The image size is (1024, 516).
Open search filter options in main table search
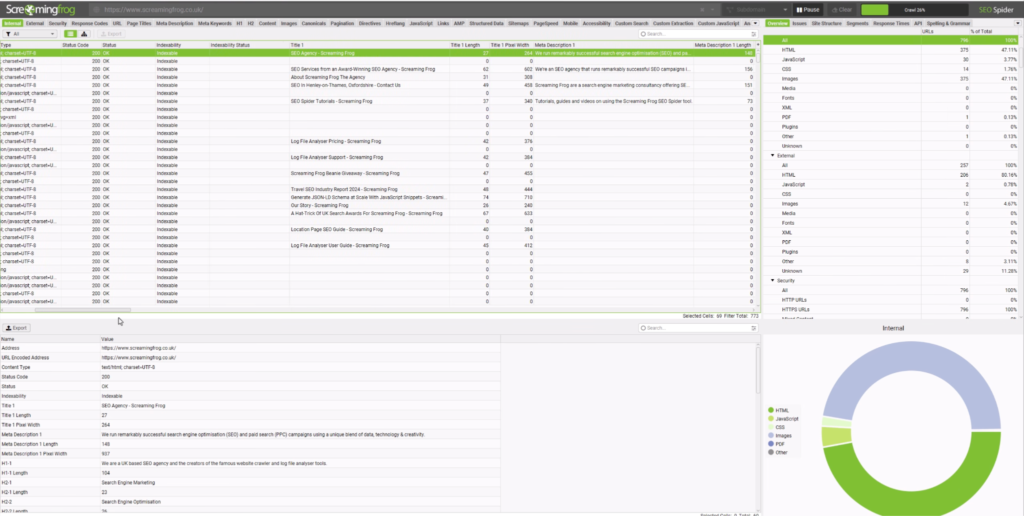pos(754,34)
